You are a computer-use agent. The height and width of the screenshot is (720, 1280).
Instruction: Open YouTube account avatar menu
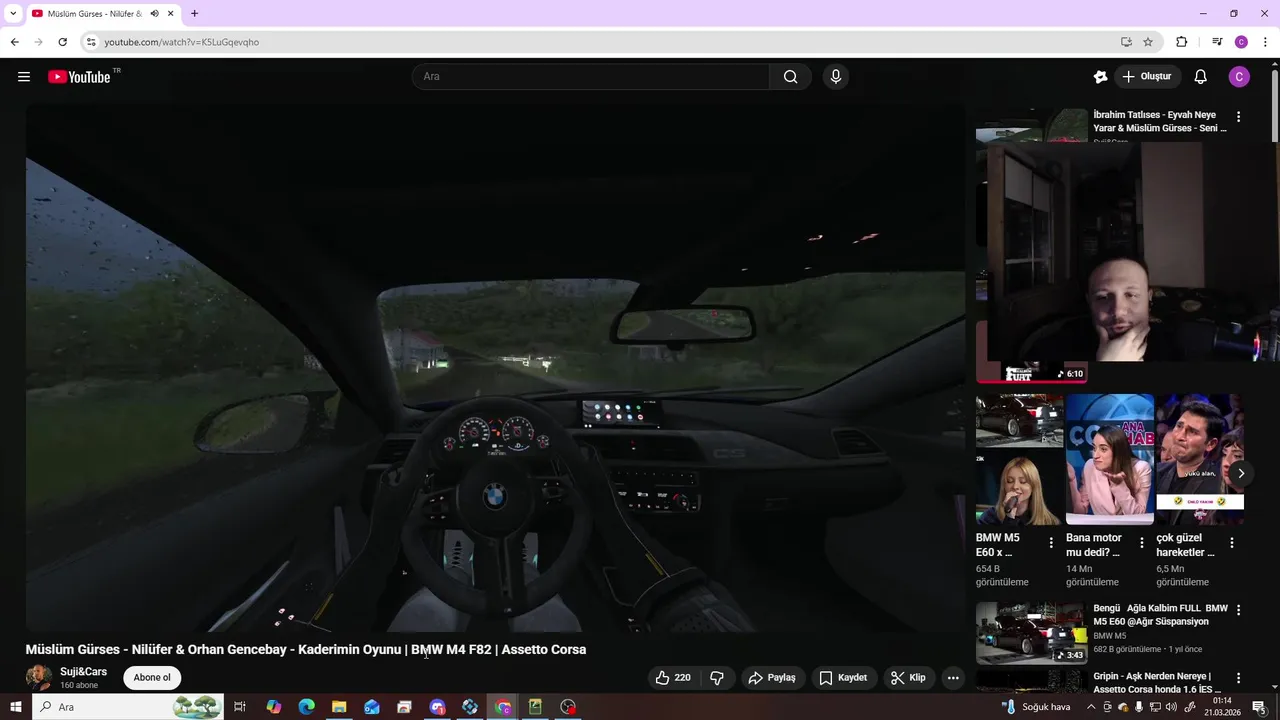[1239, 77]
